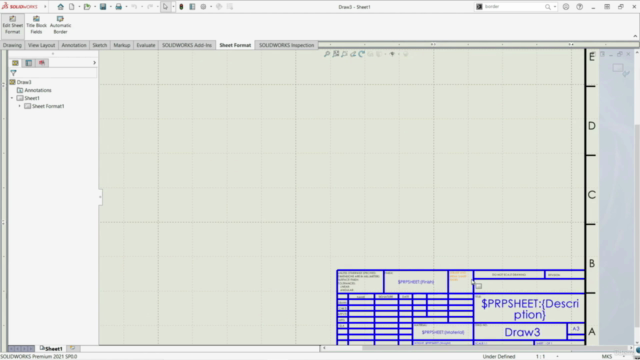Select the third manager panel tab icon
Viewport: 640px width, 360px height.
click(42, 63)
